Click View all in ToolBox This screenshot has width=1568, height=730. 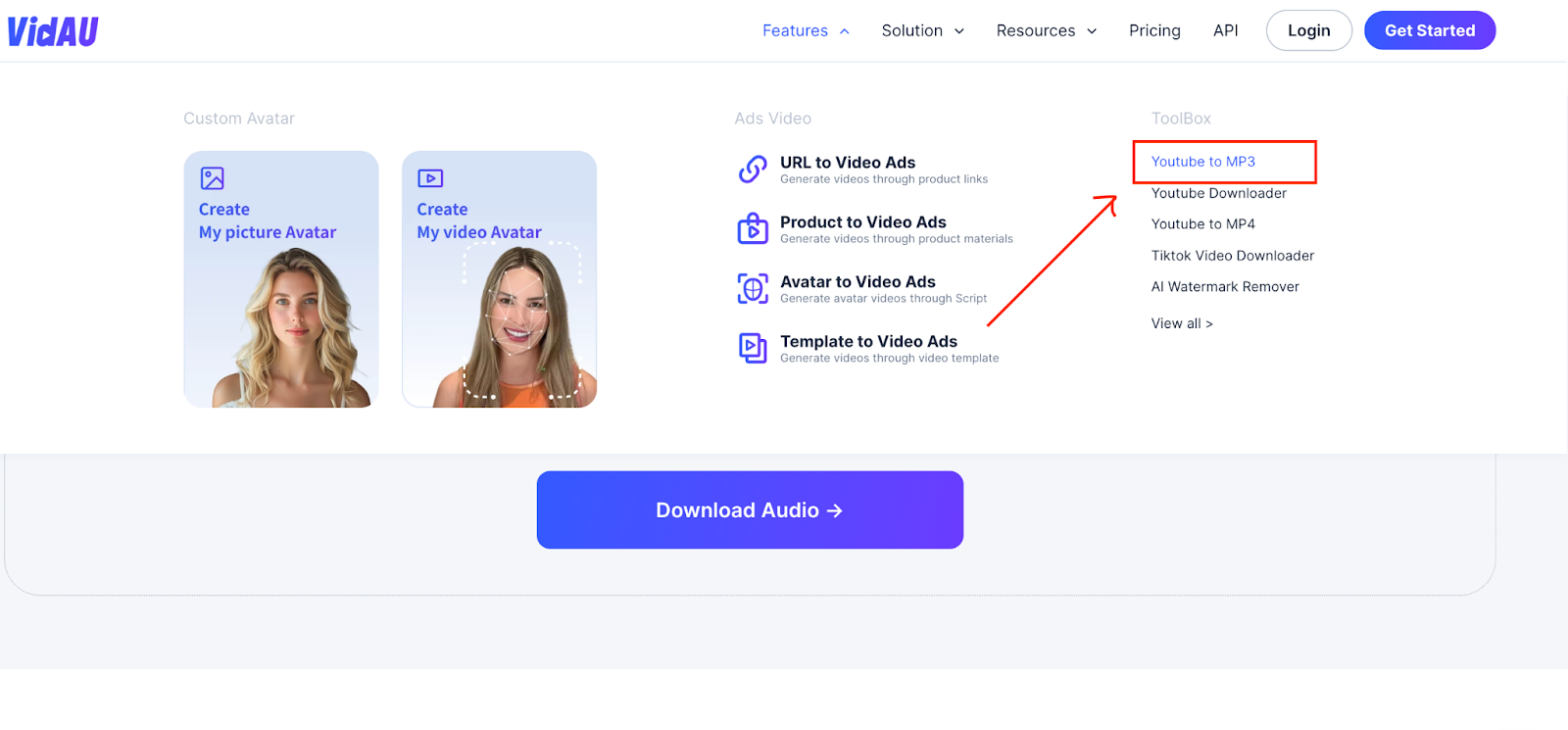click(x=1182, y=323)
